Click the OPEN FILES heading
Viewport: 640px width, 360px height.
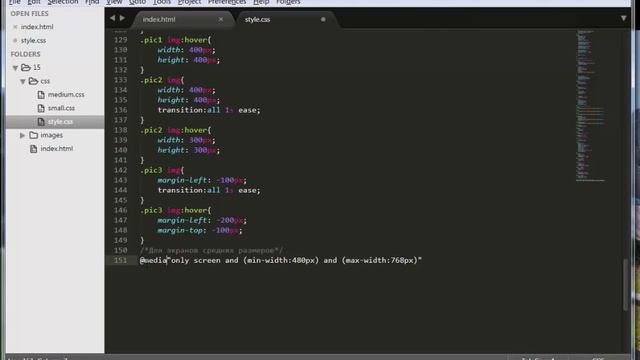(29, 13)
